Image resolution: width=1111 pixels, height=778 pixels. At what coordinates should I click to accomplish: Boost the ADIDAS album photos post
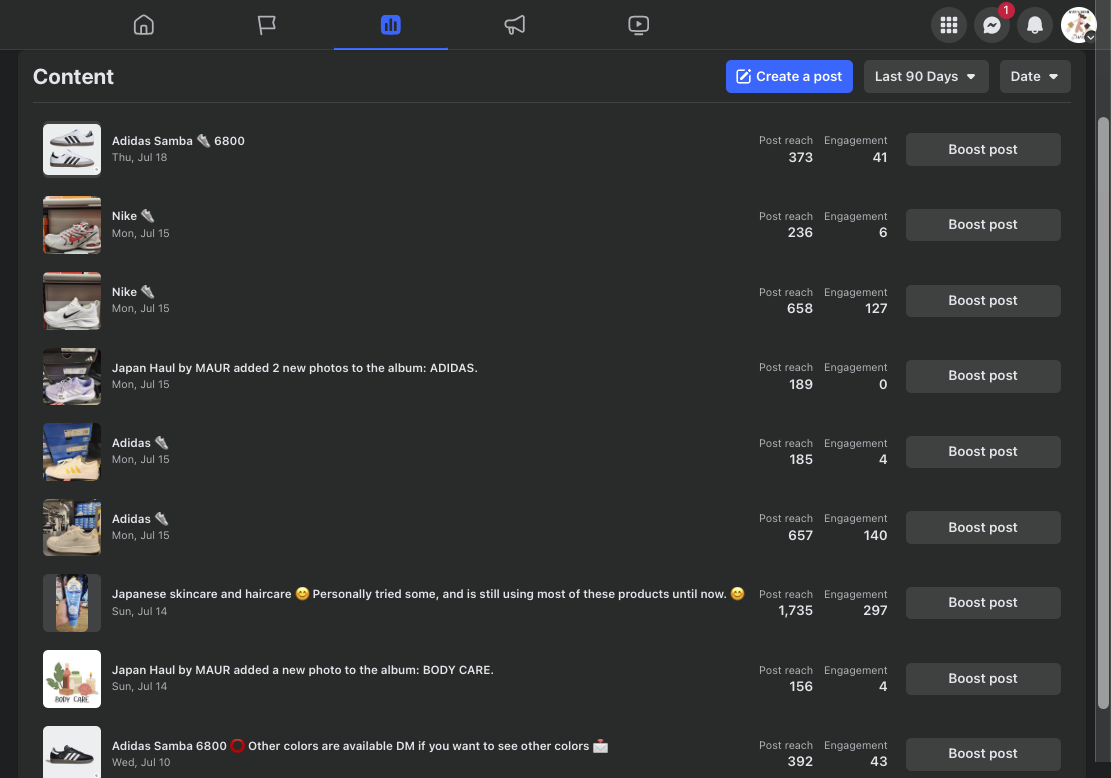click(x=983, y=376)
